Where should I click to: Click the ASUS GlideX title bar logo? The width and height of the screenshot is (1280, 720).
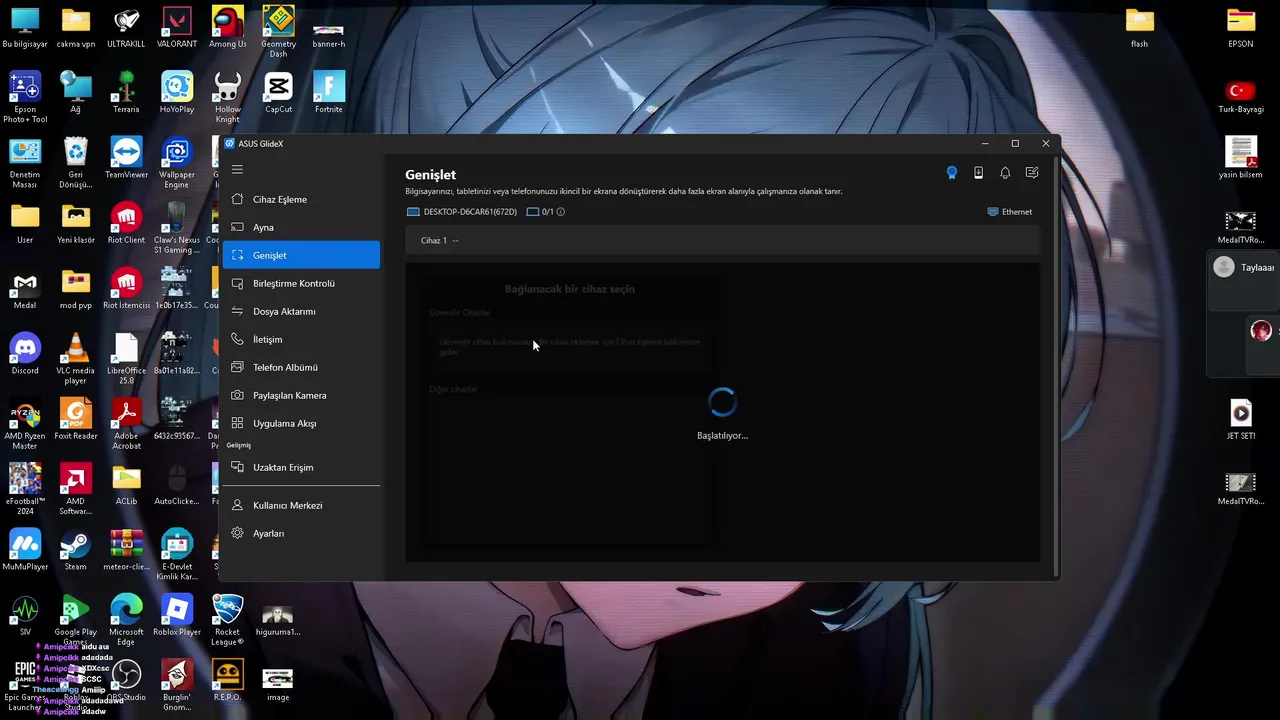coord(230,143)
